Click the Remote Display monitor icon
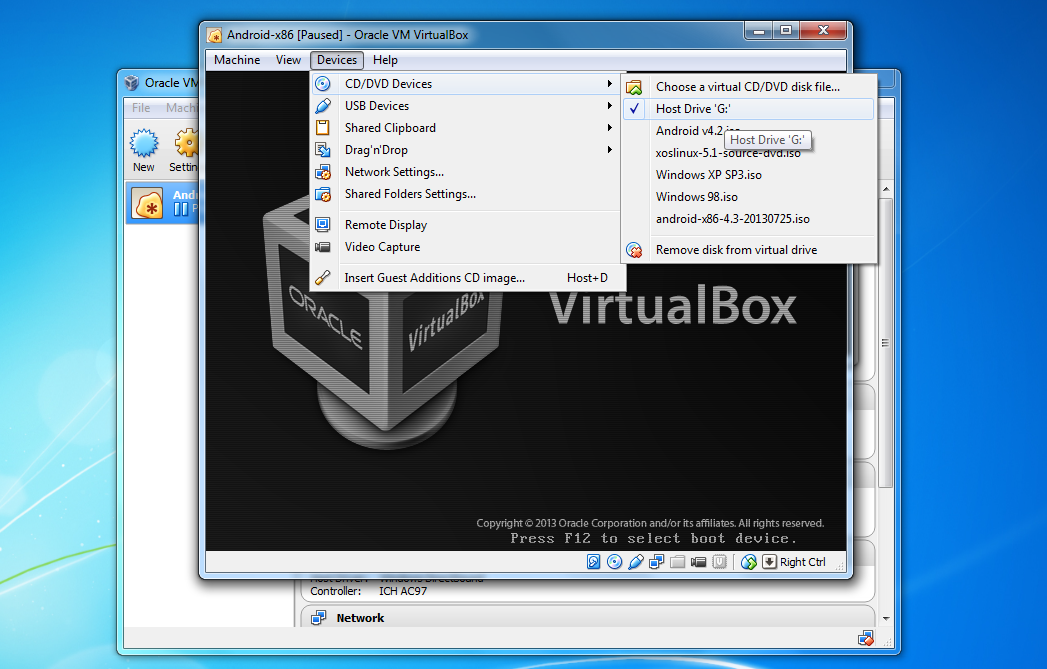This screenshot has width=1047, height=669. [x=323, y=224]
